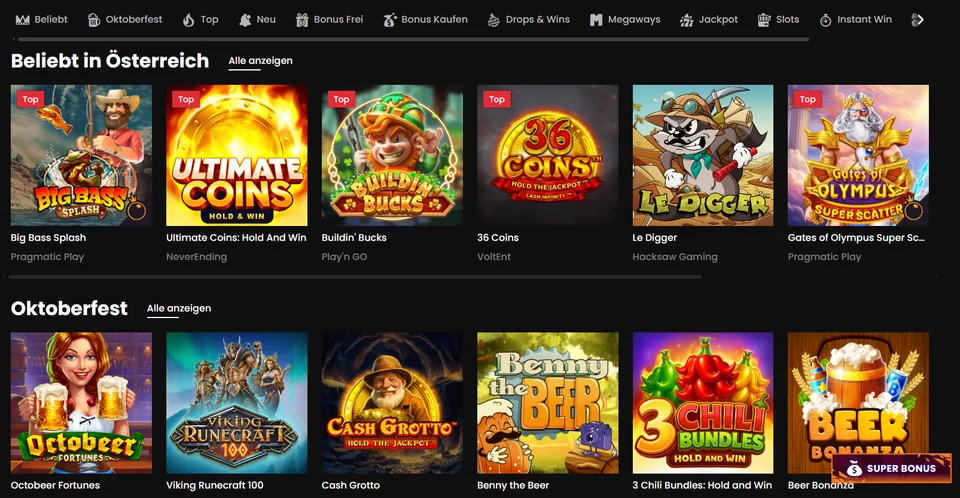This screenshot has height=498, width=960.
Task: Click Top badge on Buildin' Bucks
Action: click(341, 99)
